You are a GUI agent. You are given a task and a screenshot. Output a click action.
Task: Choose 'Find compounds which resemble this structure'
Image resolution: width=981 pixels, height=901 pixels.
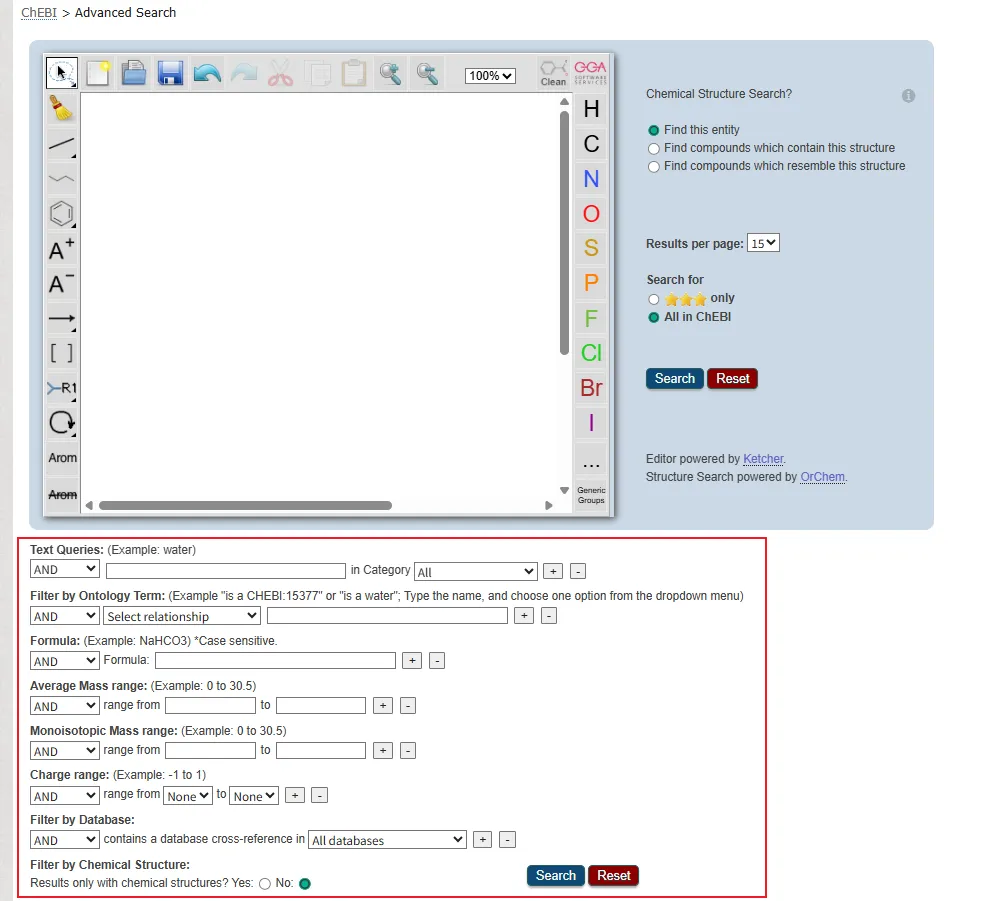pyautogui.click(x=654, y=167)
